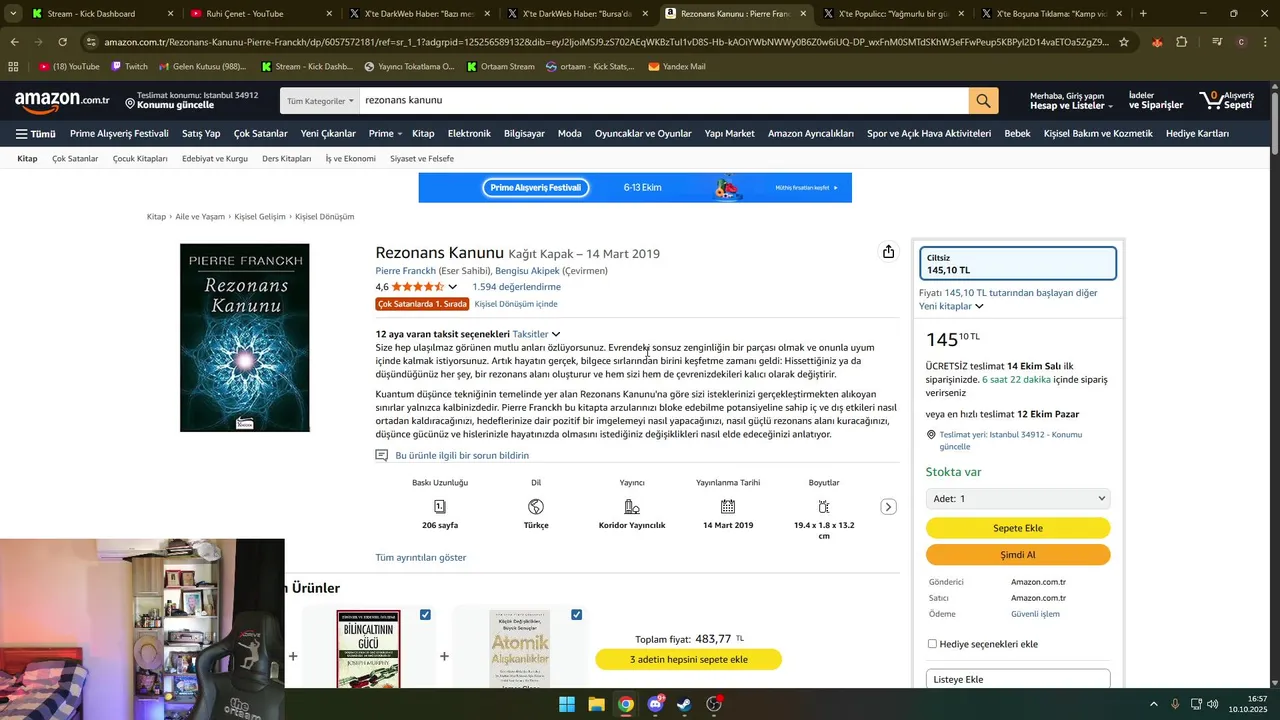The height and width of the screenshot is (720, 1280).
Task: Click the delivery location pin icon in header
Action: [x=130, y=102]
